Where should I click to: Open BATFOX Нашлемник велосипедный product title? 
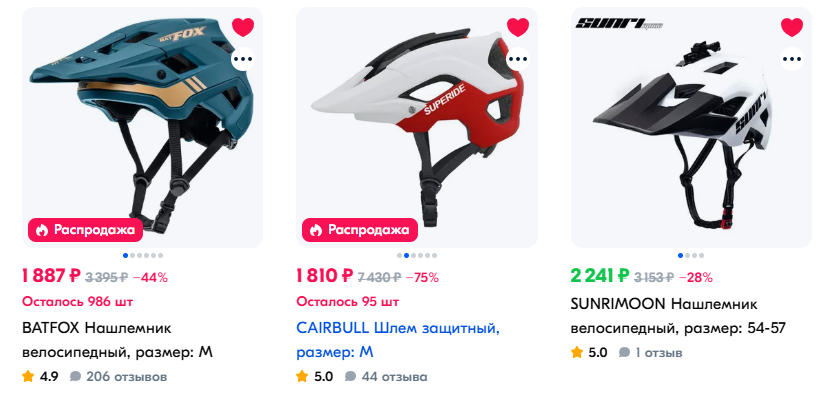pyautogui.click(x=118, y=340)
